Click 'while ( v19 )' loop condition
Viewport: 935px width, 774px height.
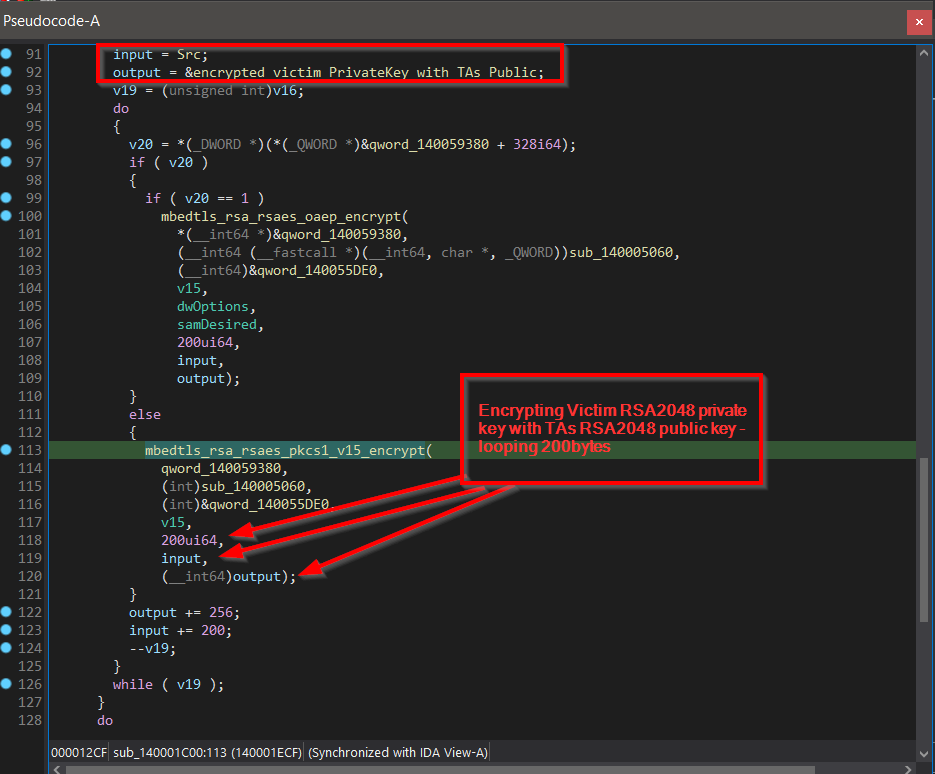tap(168, 685)
